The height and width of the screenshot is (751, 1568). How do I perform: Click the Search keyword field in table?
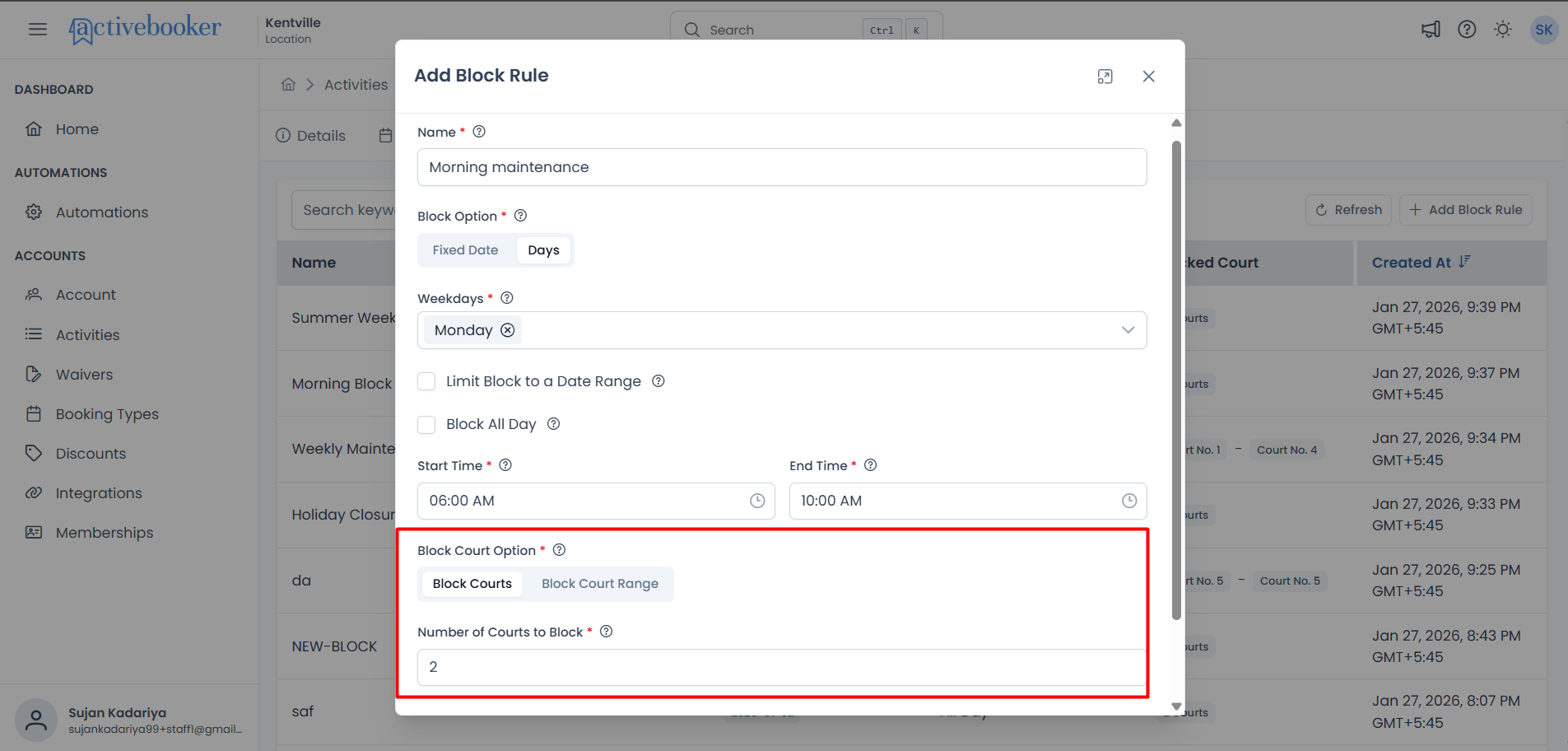(x=344, y=210)
